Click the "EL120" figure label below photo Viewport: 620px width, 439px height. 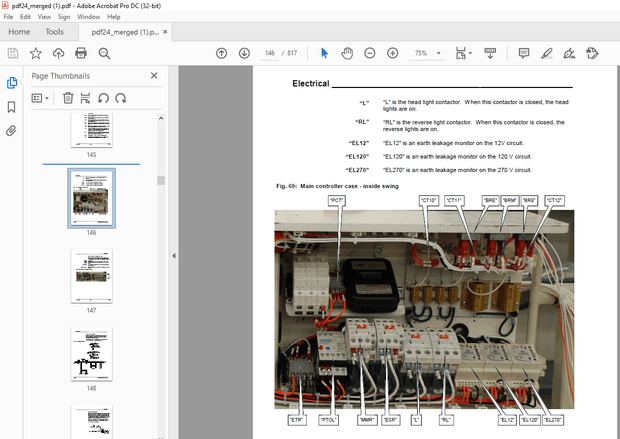[x=530, y=420]
